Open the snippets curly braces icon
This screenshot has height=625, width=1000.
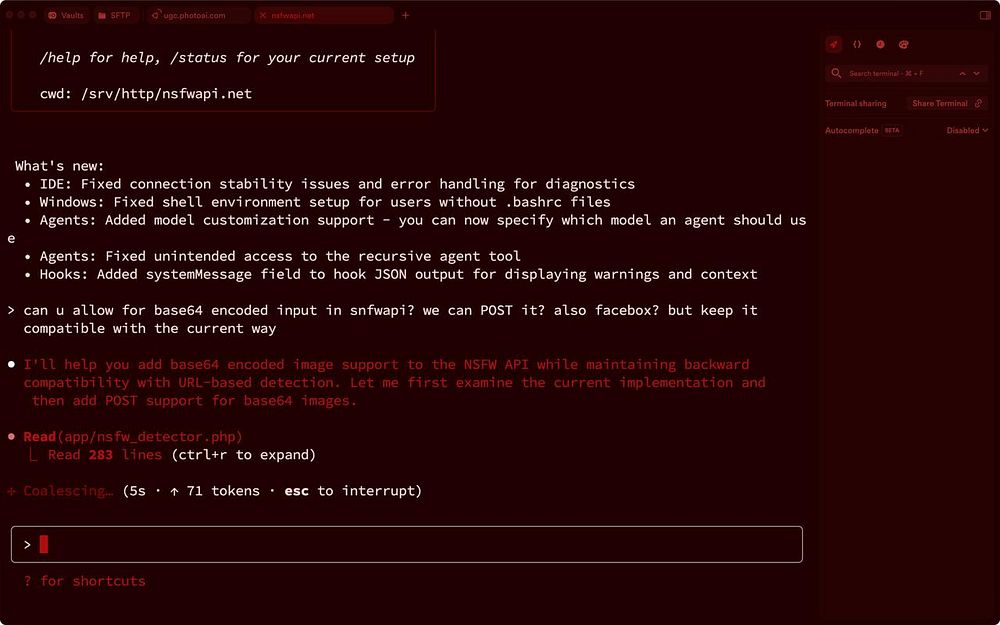[857, 45]
